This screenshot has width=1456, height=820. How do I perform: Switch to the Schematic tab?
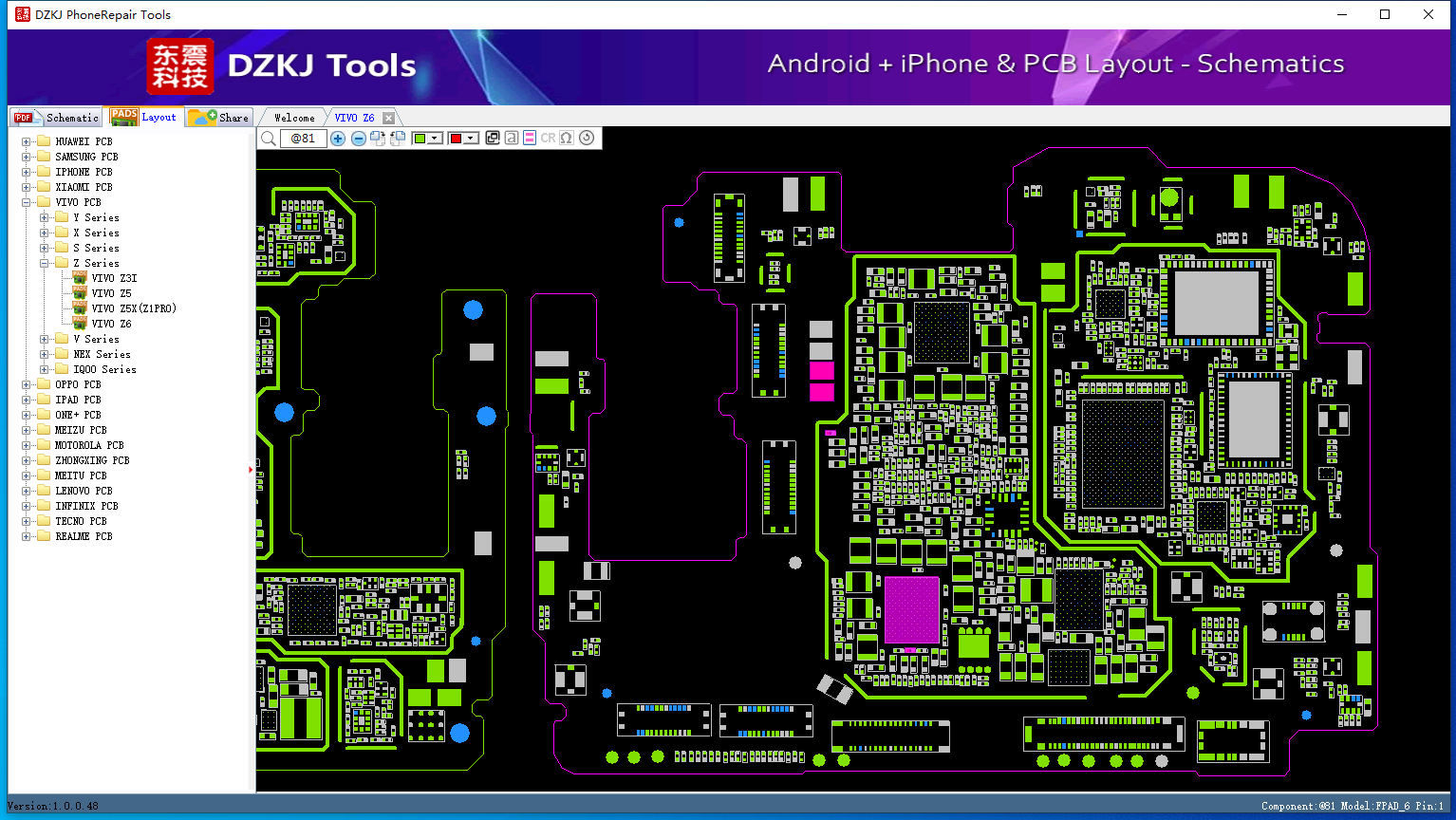click(56, 117)
